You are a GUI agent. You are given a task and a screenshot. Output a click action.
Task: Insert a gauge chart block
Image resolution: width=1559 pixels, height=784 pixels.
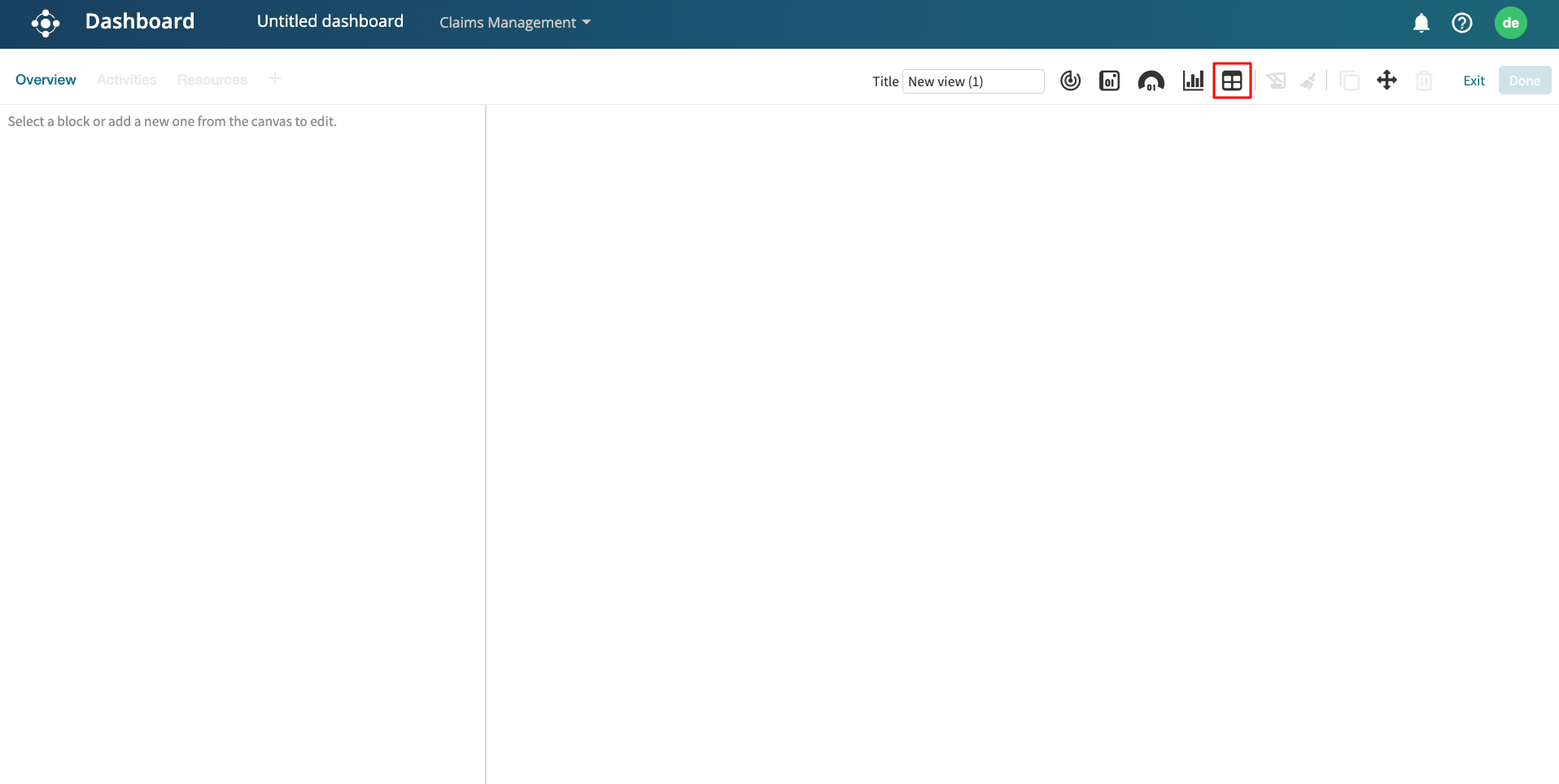[1151, 81]
